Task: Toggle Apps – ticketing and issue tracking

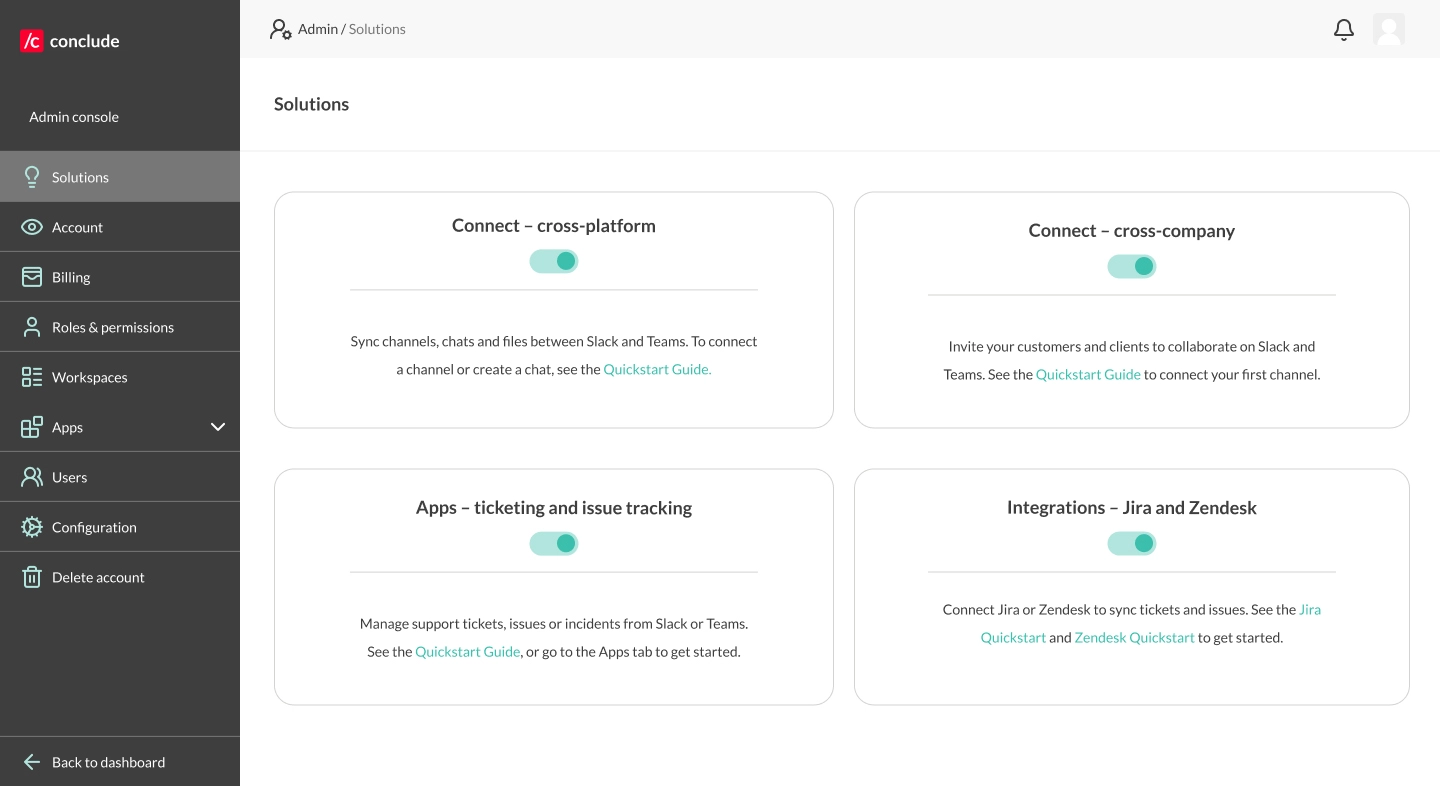Action: 554,543
